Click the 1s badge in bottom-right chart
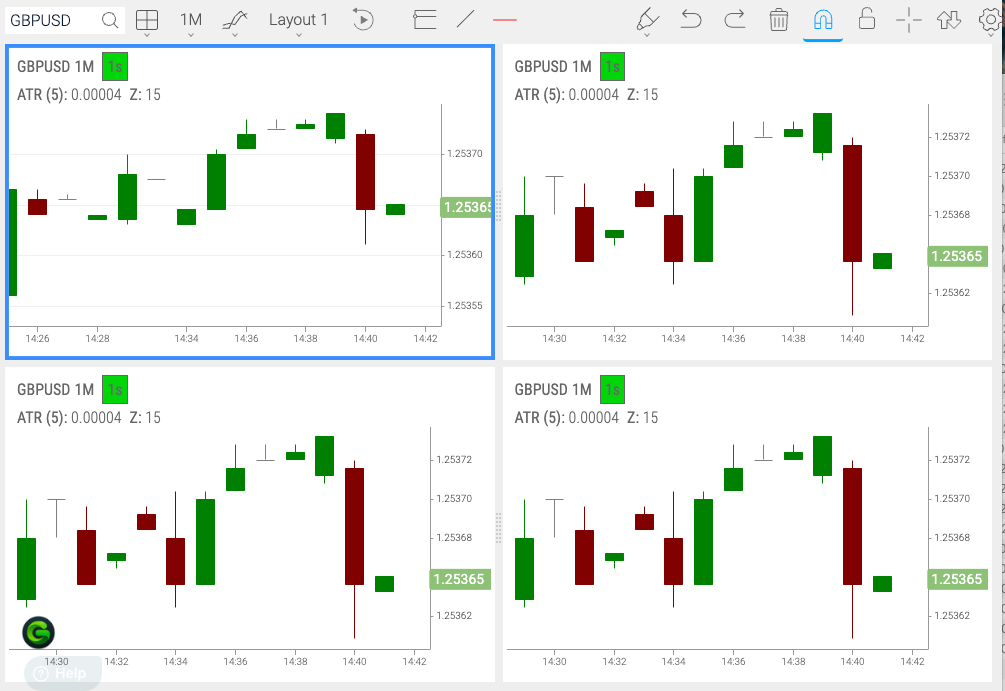This screenshot has width=1005, height=691. pos(612,390)
